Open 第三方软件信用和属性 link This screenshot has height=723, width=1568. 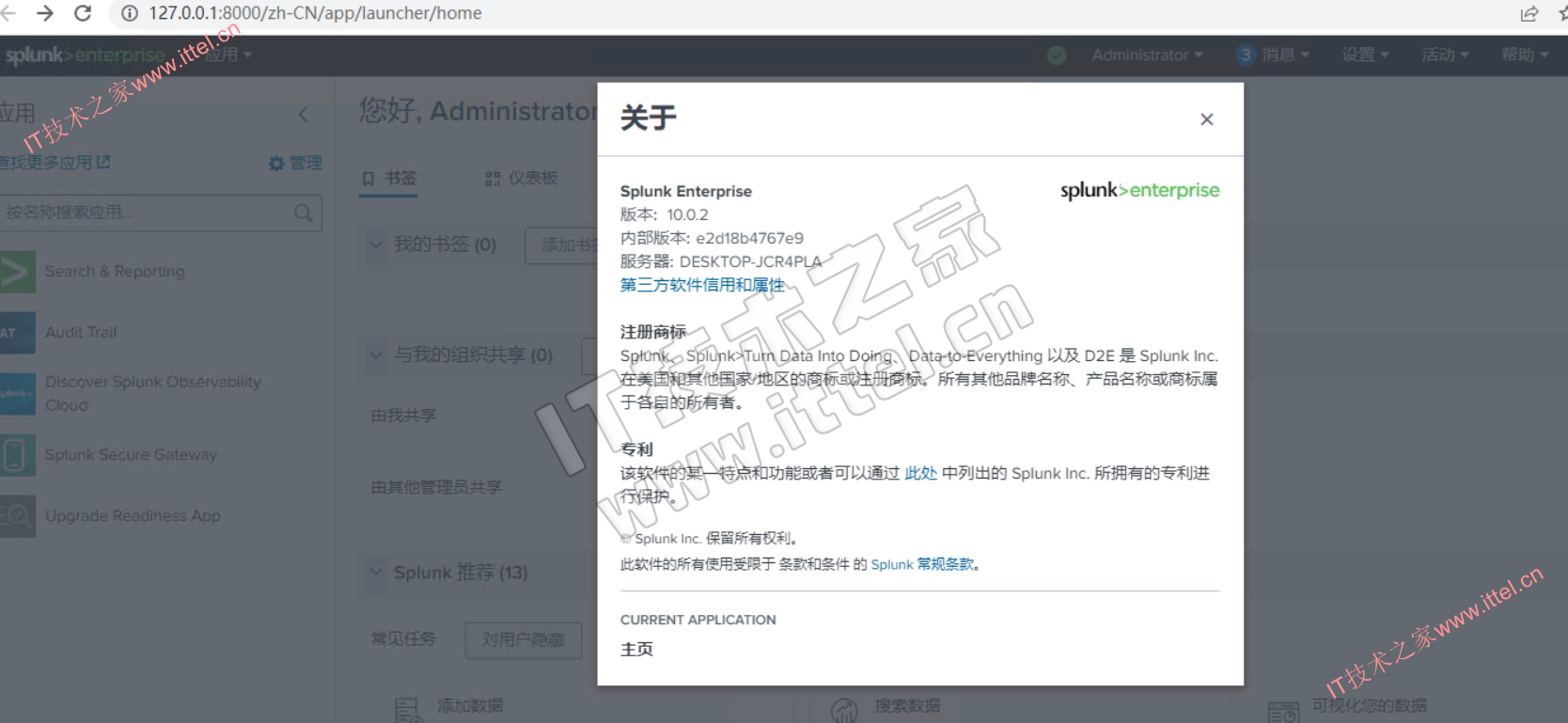(x=701, y=285)
